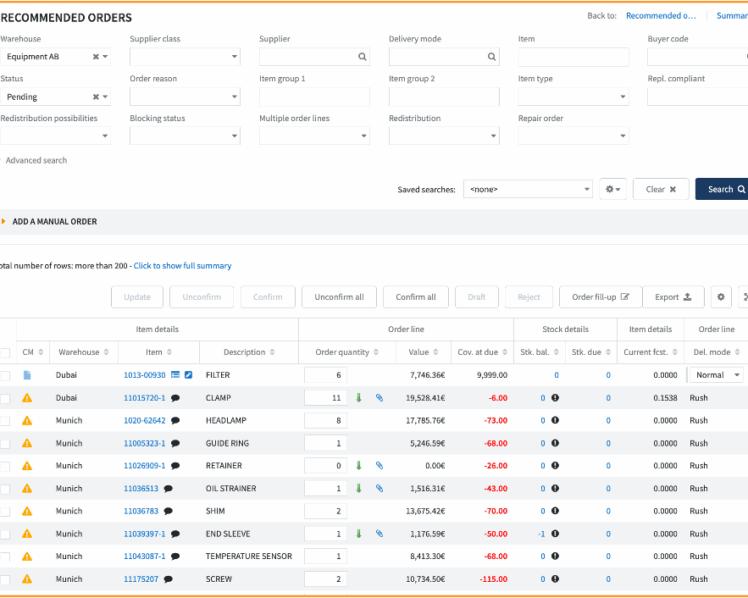
Task: Click the paperclip attachment icon for CLAMP
Action: [x=379, y=398]
